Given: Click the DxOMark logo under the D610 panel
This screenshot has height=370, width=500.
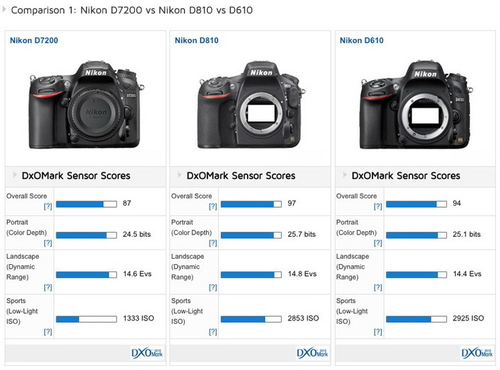Looking at the screenshot, I should 477,353.
